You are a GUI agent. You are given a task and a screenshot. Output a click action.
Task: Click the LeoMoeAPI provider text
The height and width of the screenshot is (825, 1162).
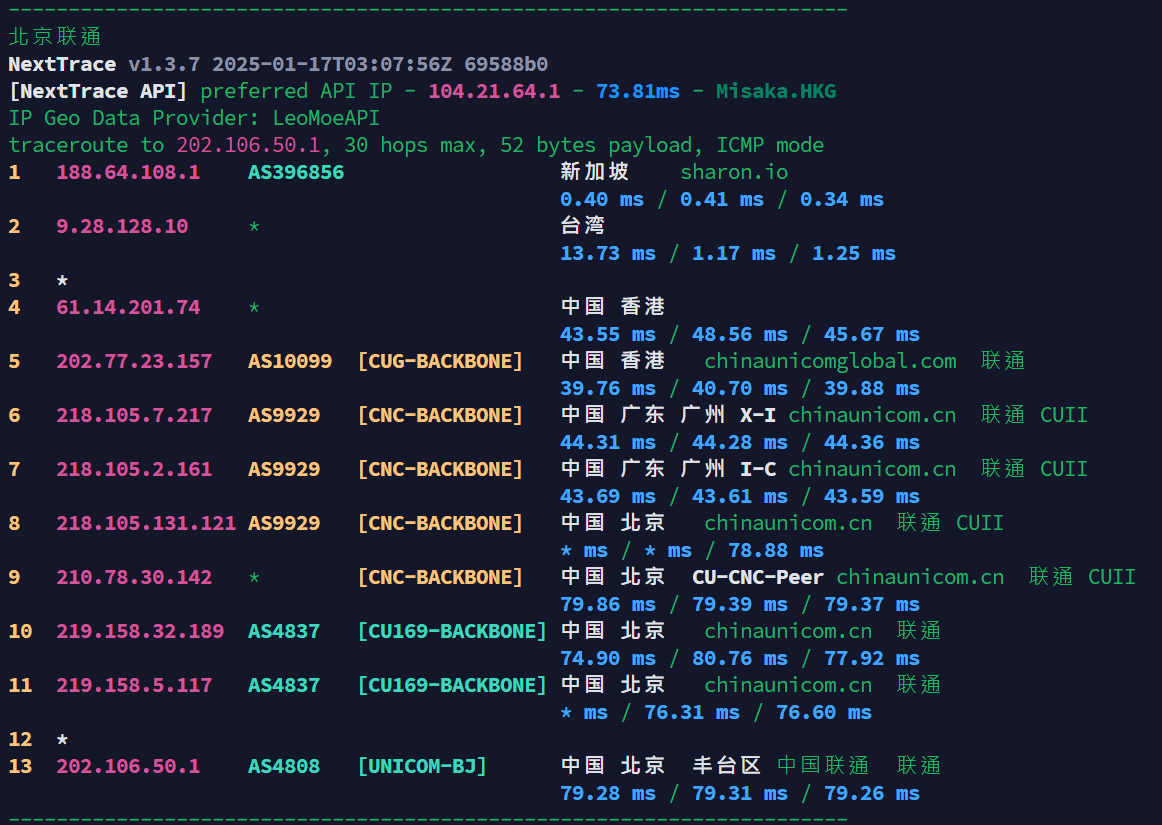coord(326,118)
